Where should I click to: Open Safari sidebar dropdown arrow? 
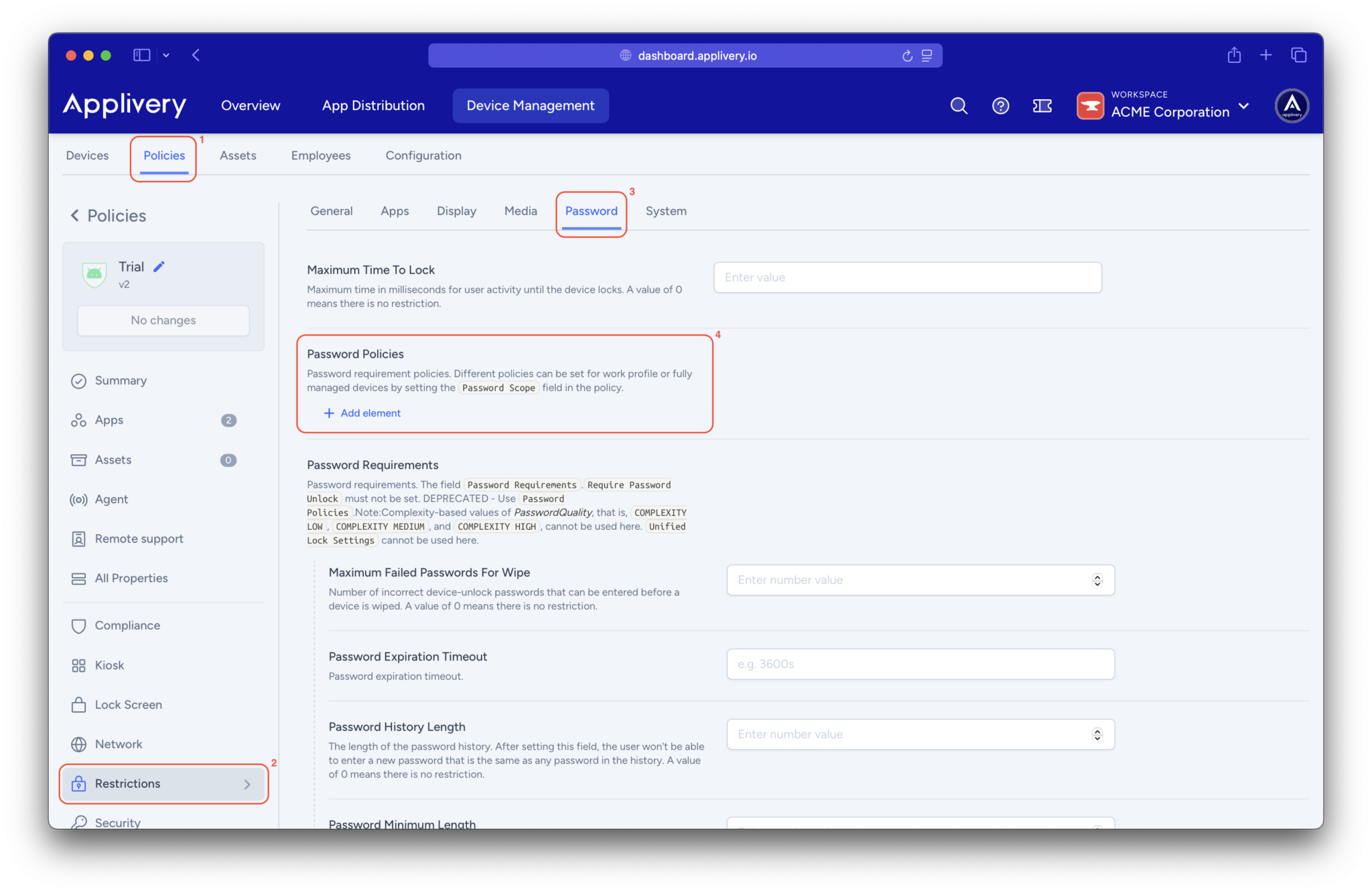(166, 55)
